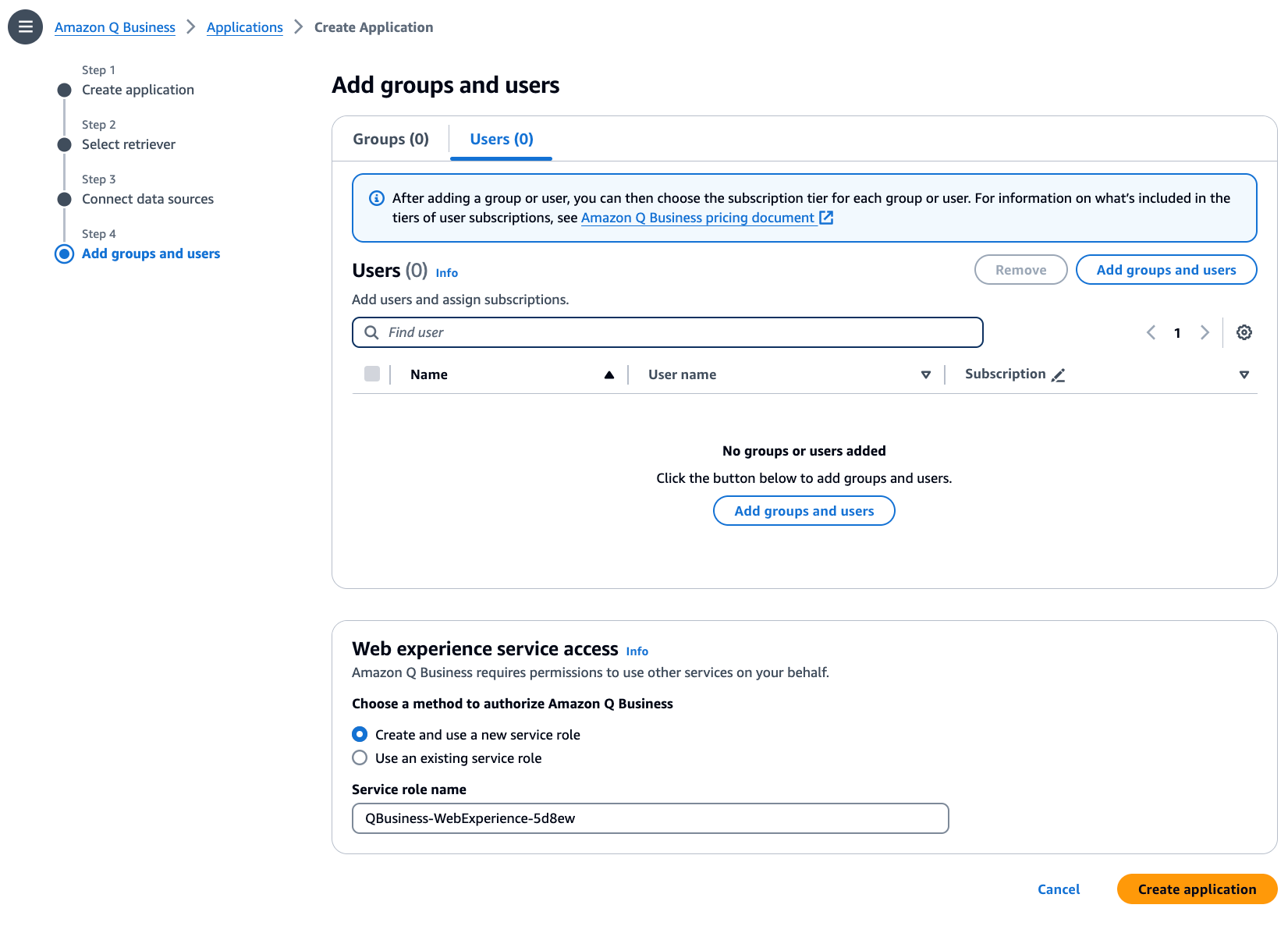Viewport: 1288px width, 926px height.
Task: Click the table preferences gear icon
Action: click(x=1244, y=332)
